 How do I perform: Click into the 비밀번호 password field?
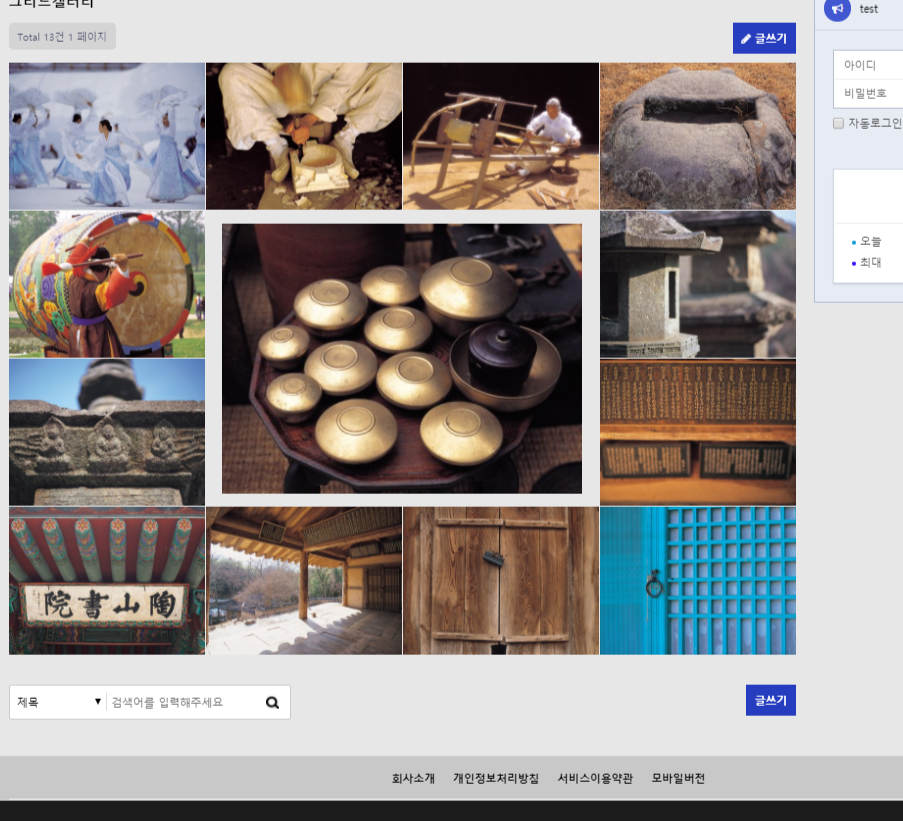coord(868,93)
